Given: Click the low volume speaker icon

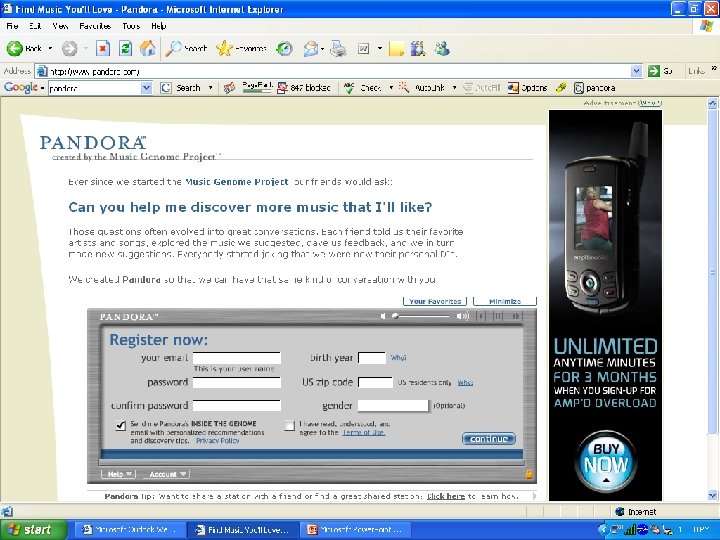Looking at the screenshot, I should (382, 316).
